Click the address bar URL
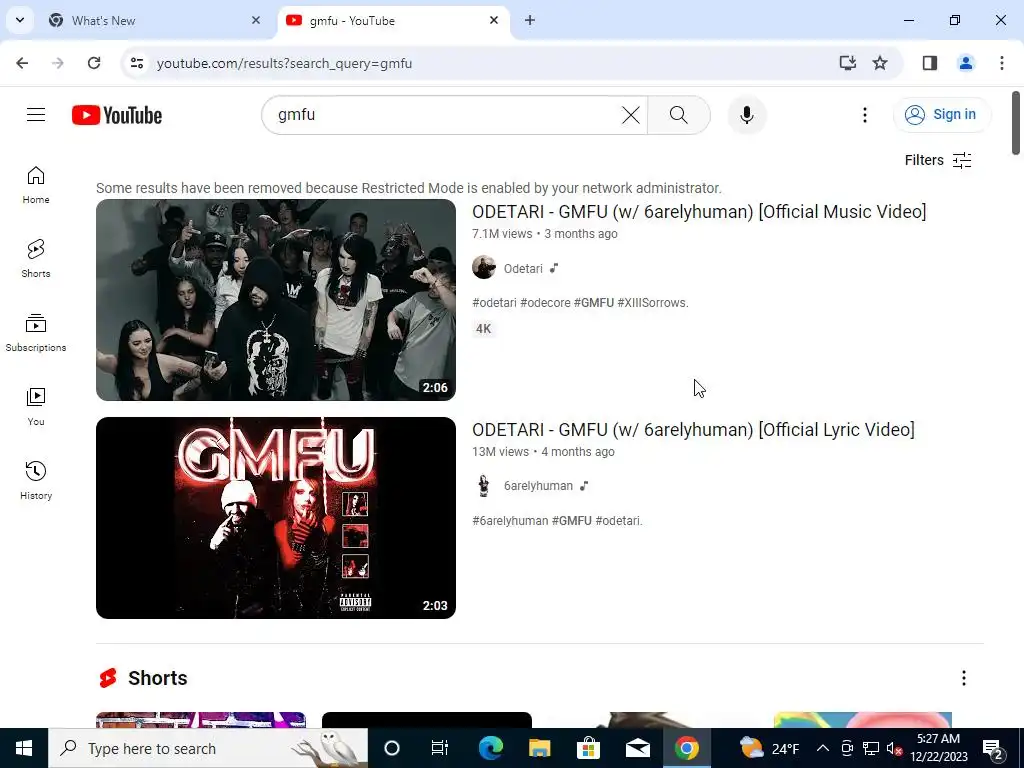1024x768 pixels. [x=284, y=63]
